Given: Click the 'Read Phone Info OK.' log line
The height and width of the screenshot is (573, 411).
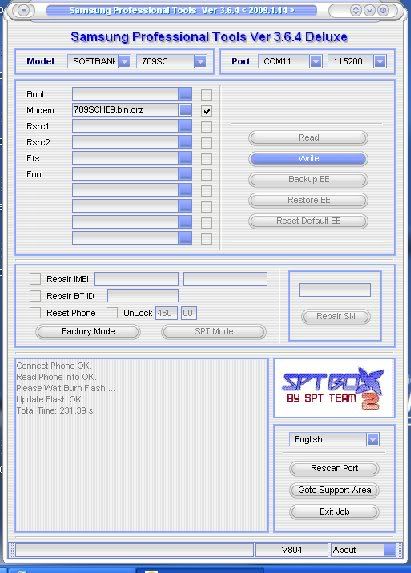Looking at the screenshot, I should pos(56,377).
